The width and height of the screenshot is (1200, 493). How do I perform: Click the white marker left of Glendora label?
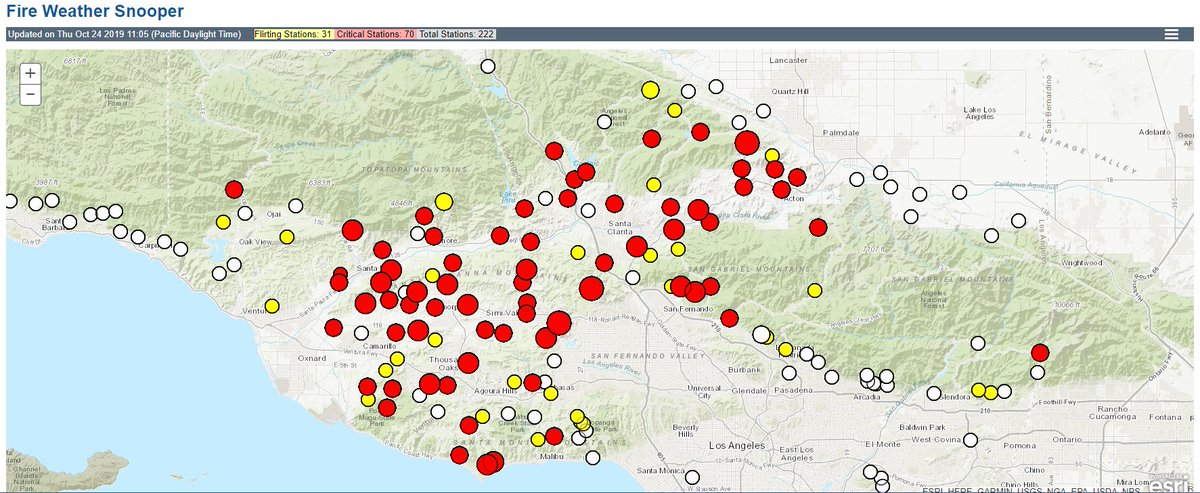coord(936,394)
